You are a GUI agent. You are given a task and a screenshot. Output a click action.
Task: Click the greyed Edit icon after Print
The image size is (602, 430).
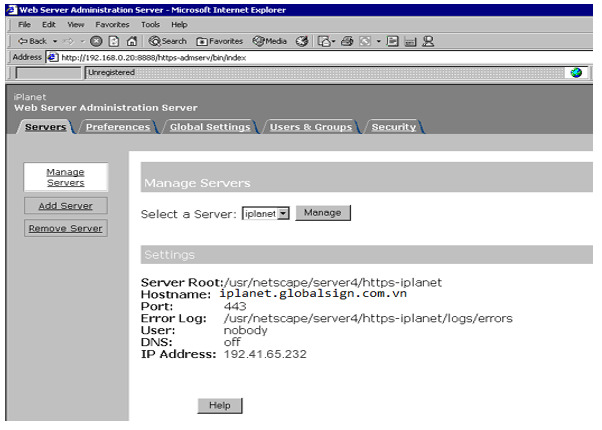(x=365, y=41)
